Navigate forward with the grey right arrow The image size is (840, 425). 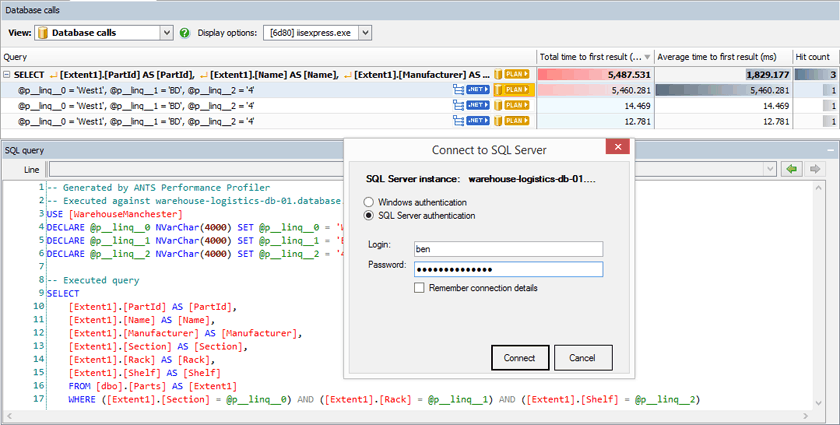click(815, 169)
